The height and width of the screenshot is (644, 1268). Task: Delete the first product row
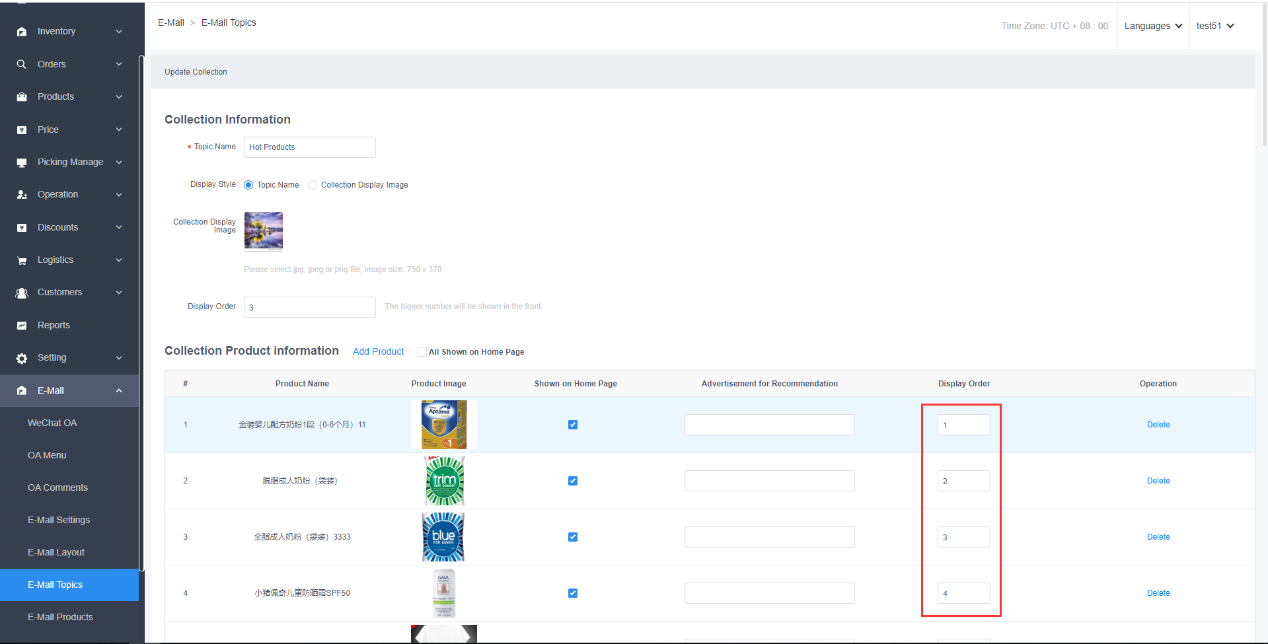(1158, 425)
